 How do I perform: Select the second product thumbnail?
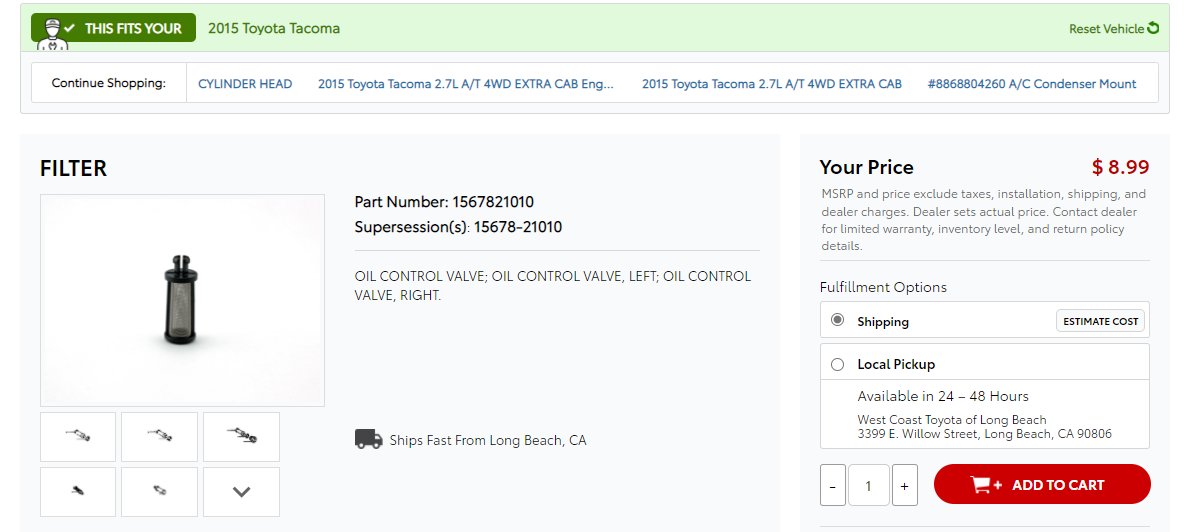pyautogui.click(x=159, y=436)
